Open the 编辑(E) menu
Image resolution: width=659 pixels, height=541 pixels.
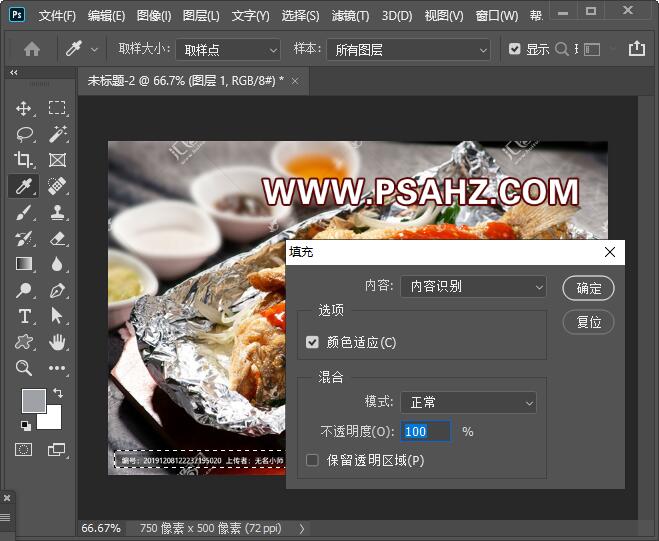[x=106, y=16]
